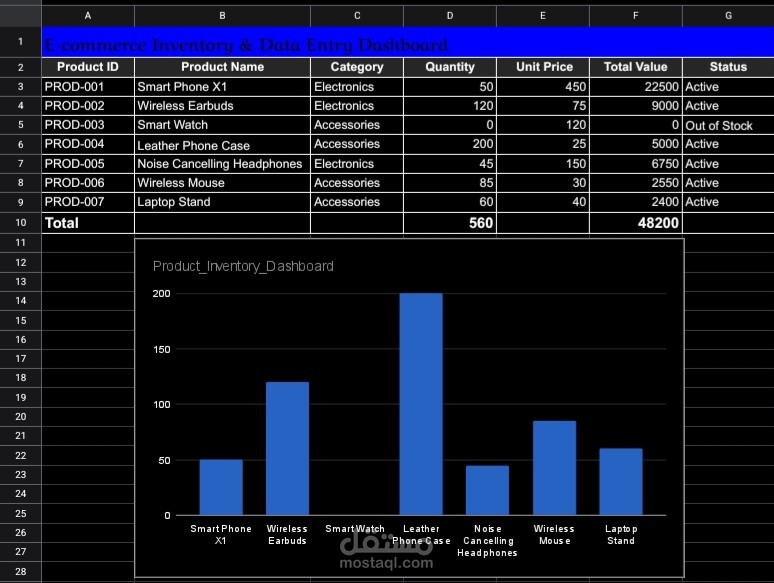
Task: Click quantity 200 cell
Action: [450, 144]
